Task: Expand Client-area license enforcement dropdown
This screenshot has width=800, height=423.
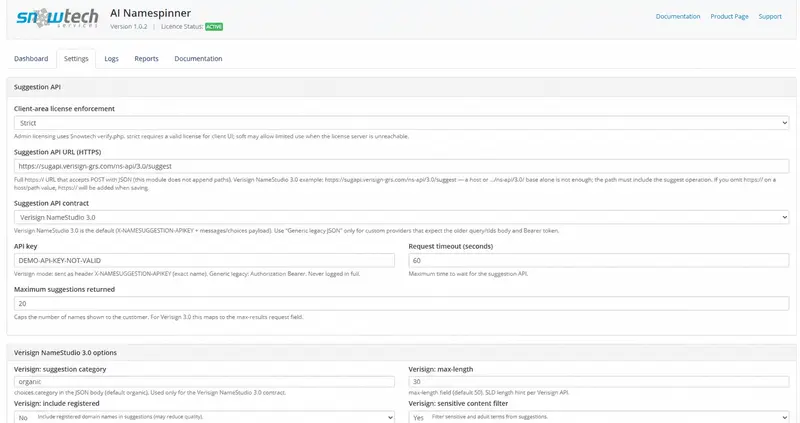Action: pos(402,123)
